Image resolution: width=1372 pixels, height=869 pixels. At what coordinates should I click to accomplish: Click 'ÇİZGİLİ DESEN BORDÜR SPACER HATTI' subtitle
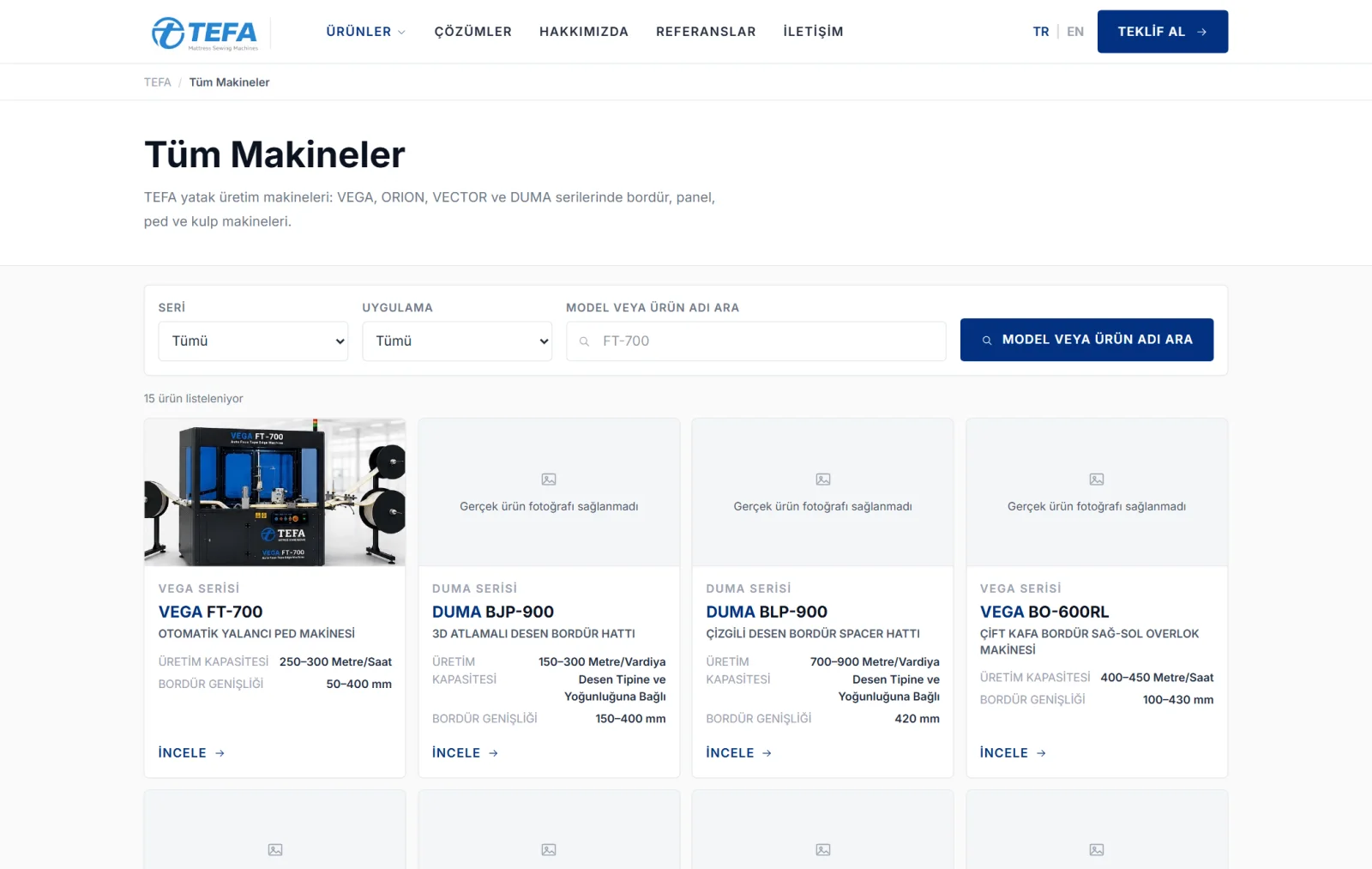(813, 634)
